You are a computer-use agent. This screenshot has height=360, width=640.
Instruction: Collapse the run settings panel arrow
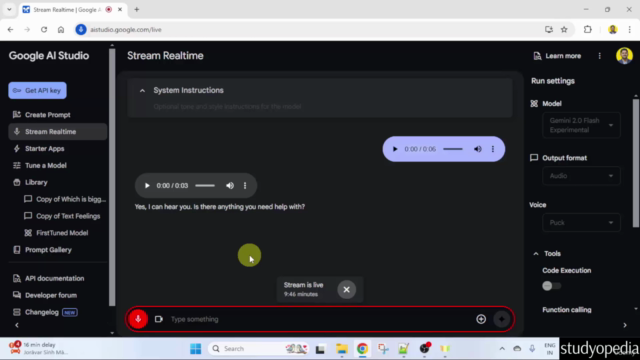[x=625, y=325]
